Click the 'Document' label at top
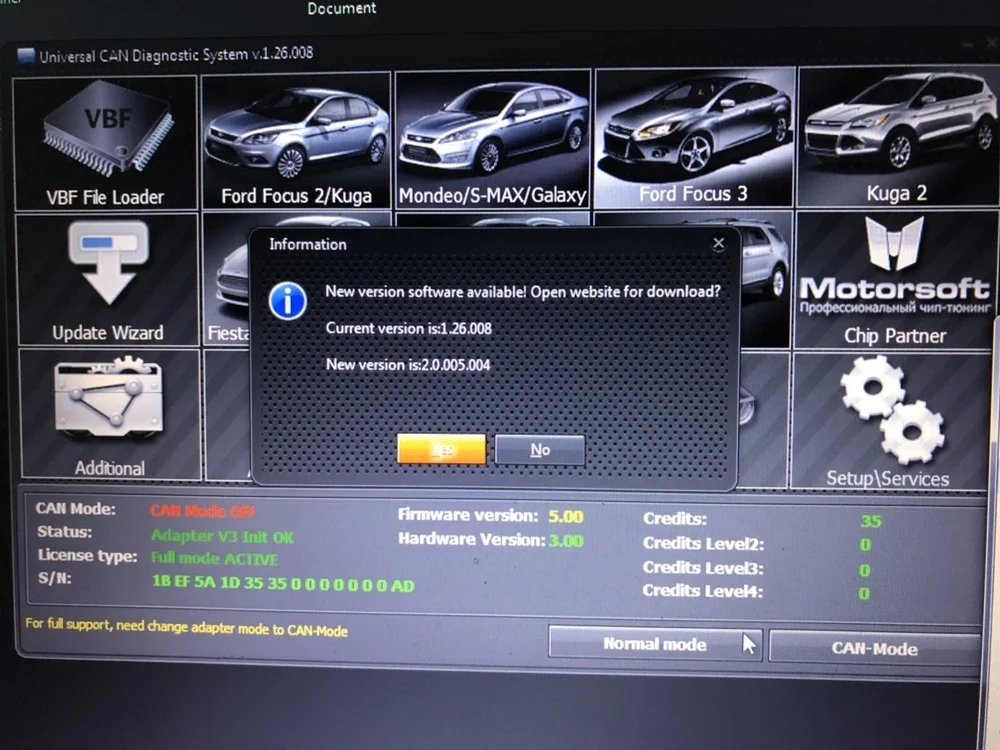Viewport: 1000px width, 750px height. 342,8
